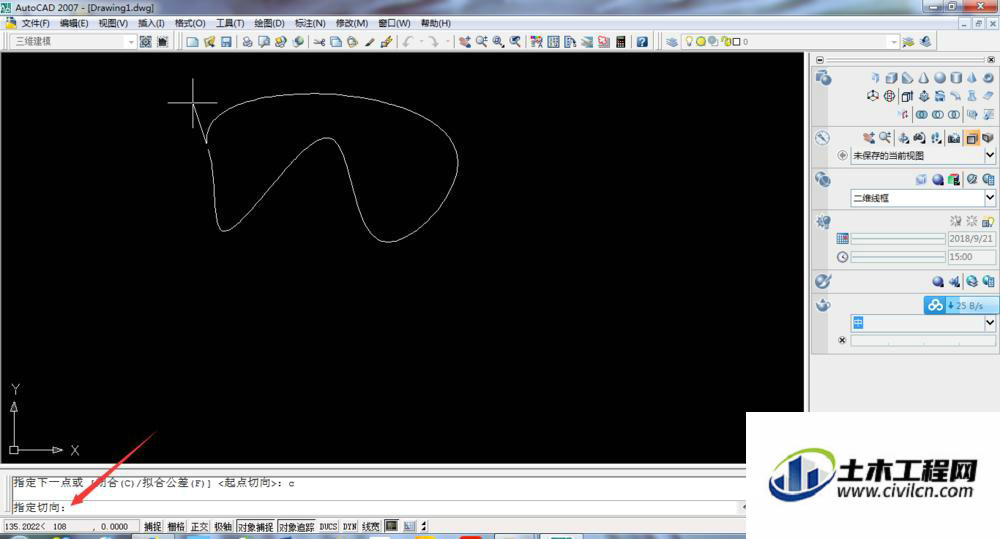The width and height of the screenshot is (1000, 539).
Task: Open the 绘图(D) menu
Action: [269, 23]
